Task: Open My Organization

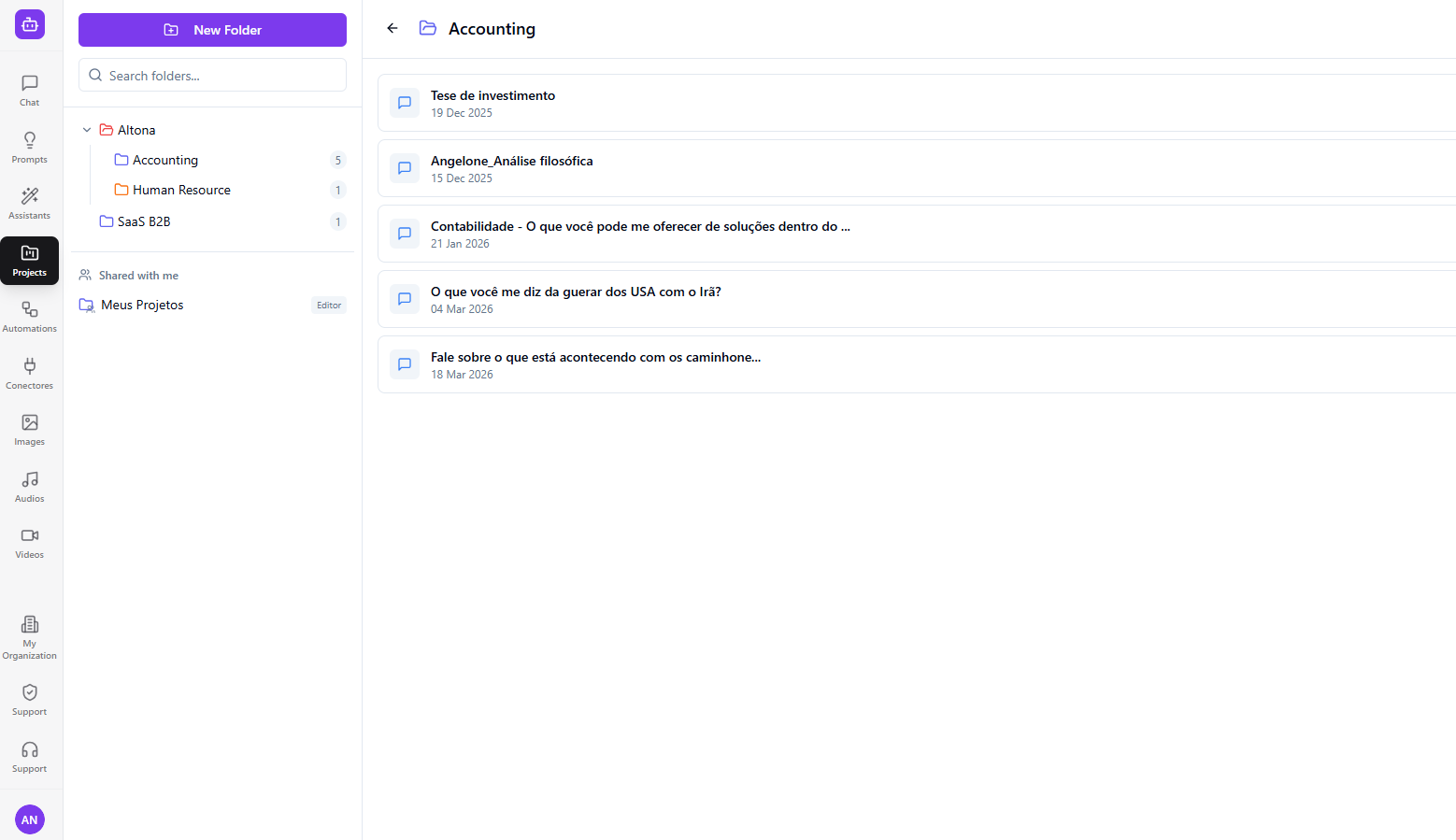Action: (x=30, y=637)
